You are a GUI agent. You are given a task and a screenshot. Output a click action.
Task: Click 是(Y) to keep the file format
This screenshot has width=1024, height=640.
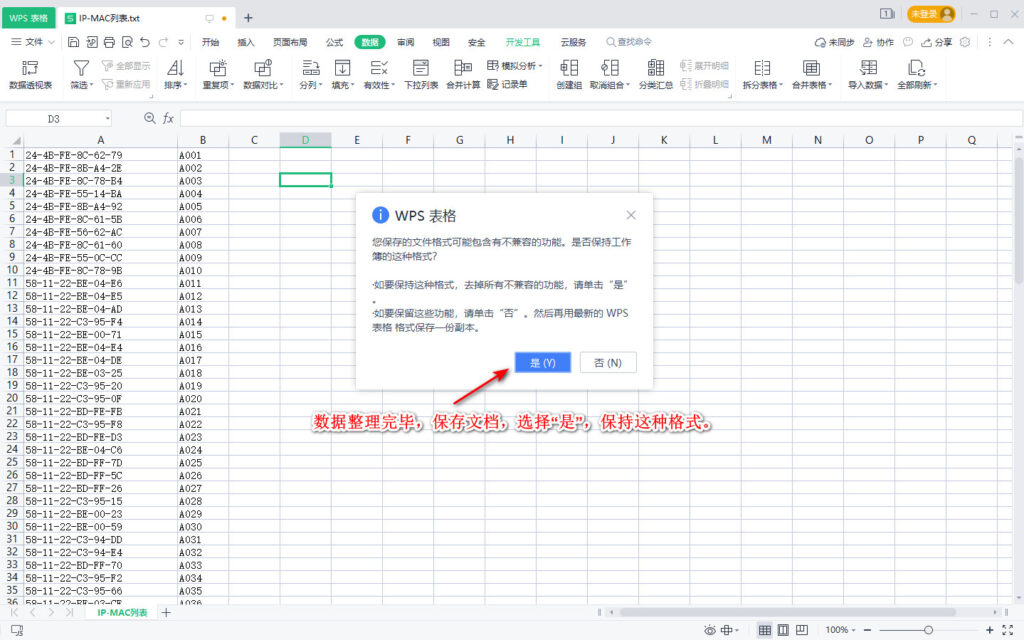click(x=542, y=363)
